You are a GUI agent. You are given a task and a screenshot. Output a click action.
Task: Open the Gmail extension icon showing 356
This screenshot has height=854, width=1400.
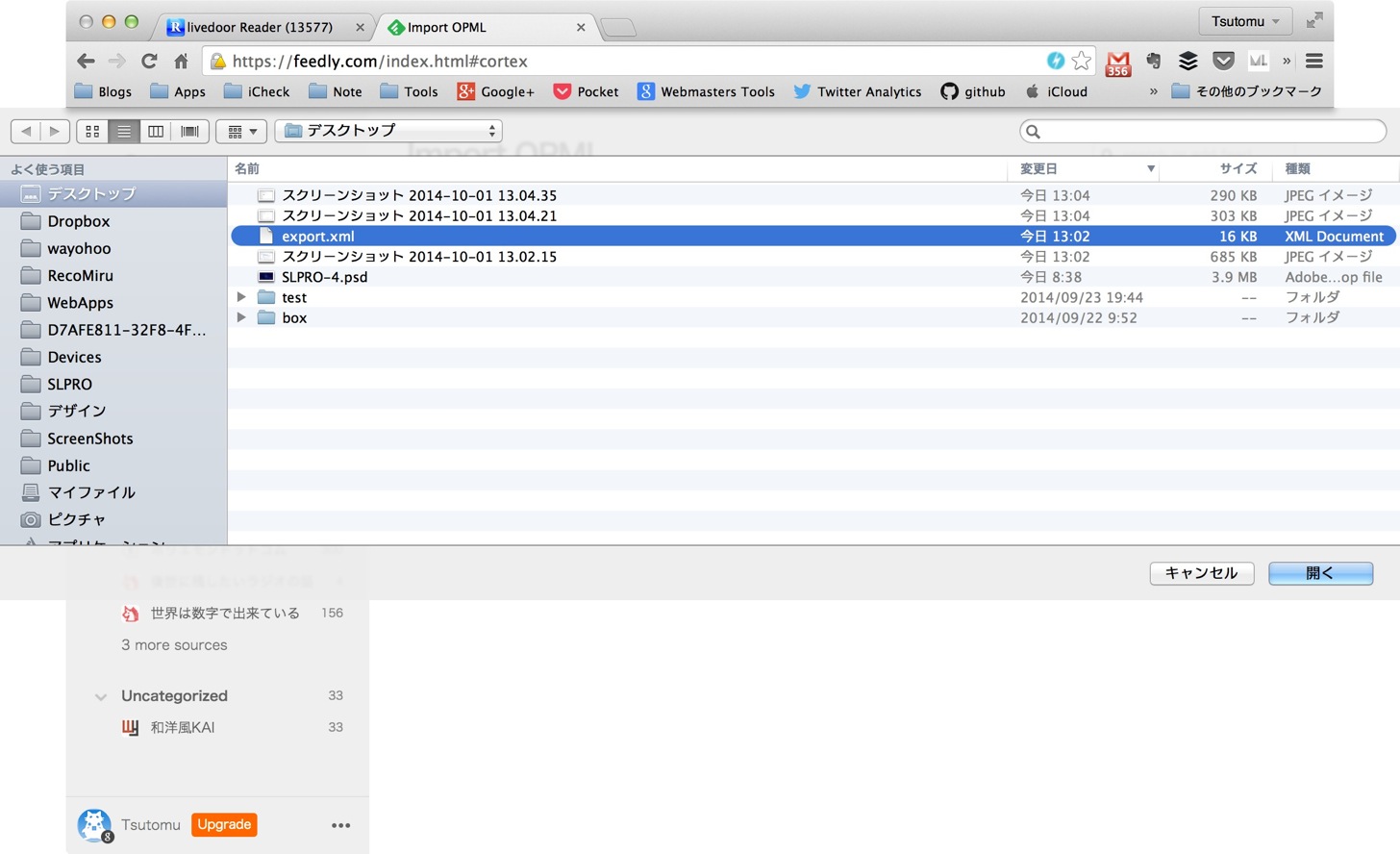(x=1117, y=63)
